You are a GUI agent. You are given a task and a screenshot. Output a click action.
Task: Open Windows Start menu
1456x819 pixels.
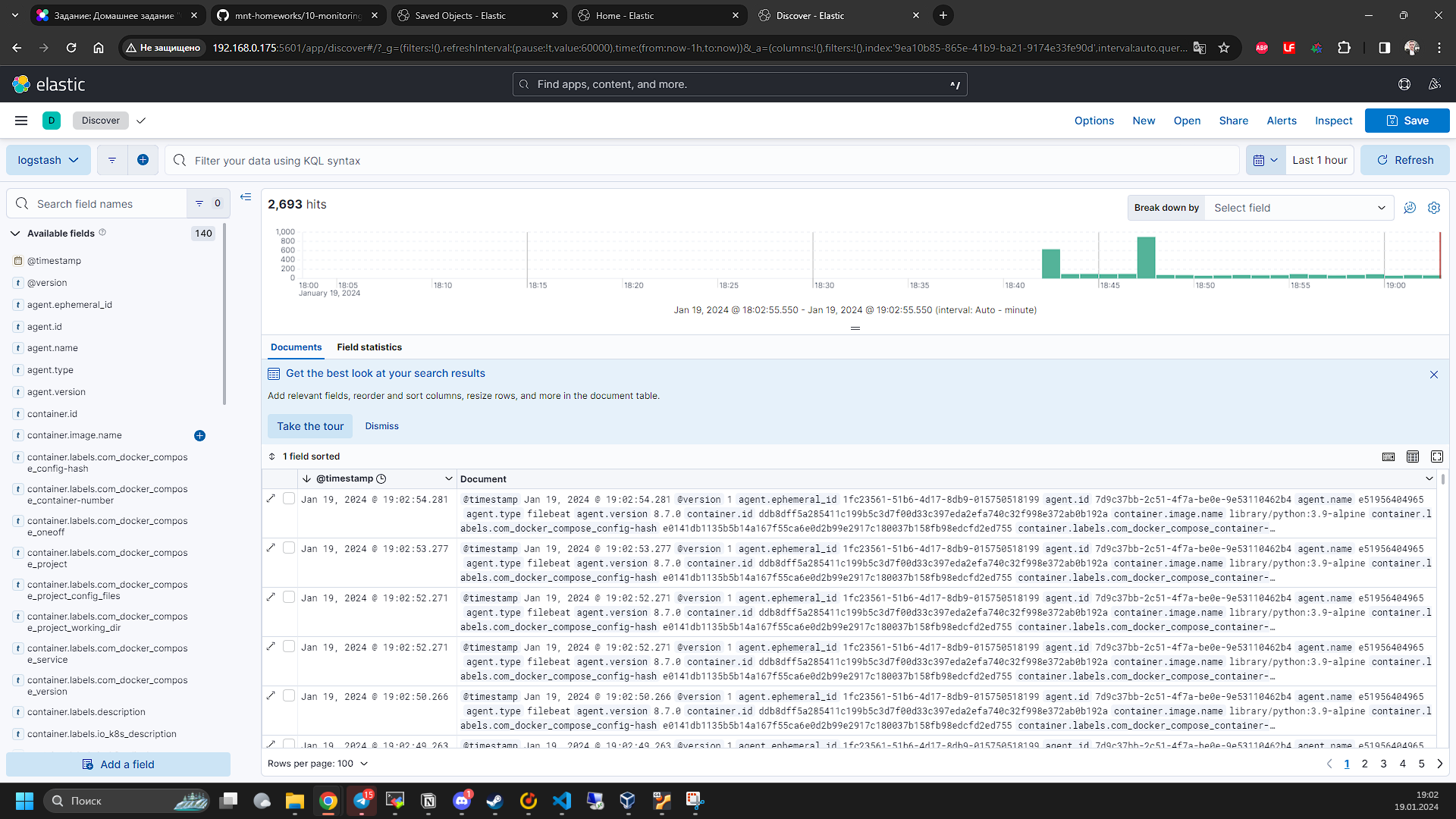point(24,801)
